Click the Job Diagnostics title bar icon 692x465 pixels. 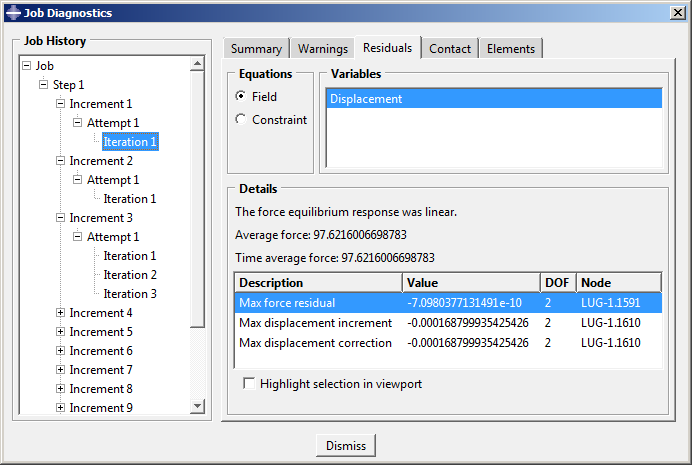click(x=12, y=13)
